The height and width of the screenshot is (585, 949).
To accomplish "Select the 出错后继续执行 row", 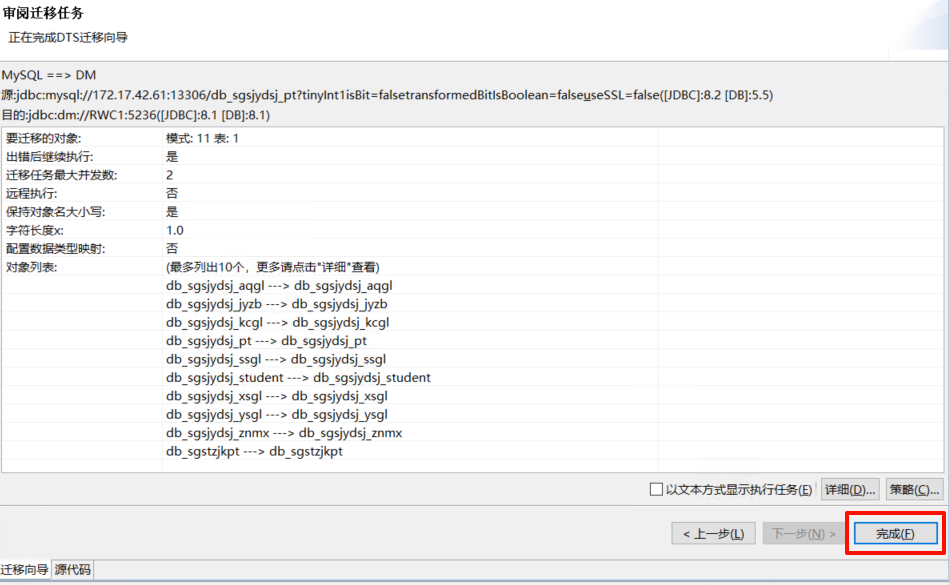I will [50, 157].
